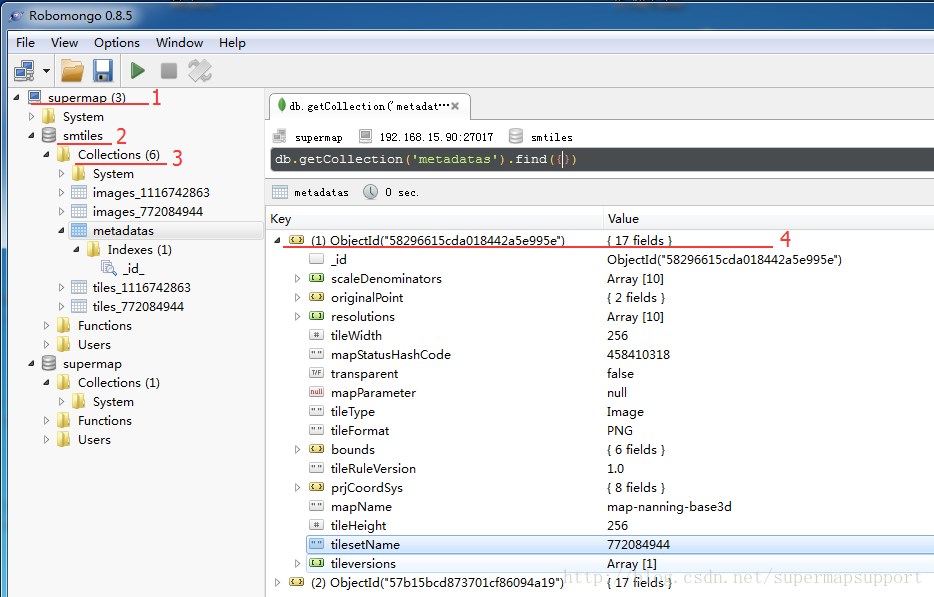Open the connect button dropdown arrow
This screenshot has width=934, height=597.
[46, 71]
